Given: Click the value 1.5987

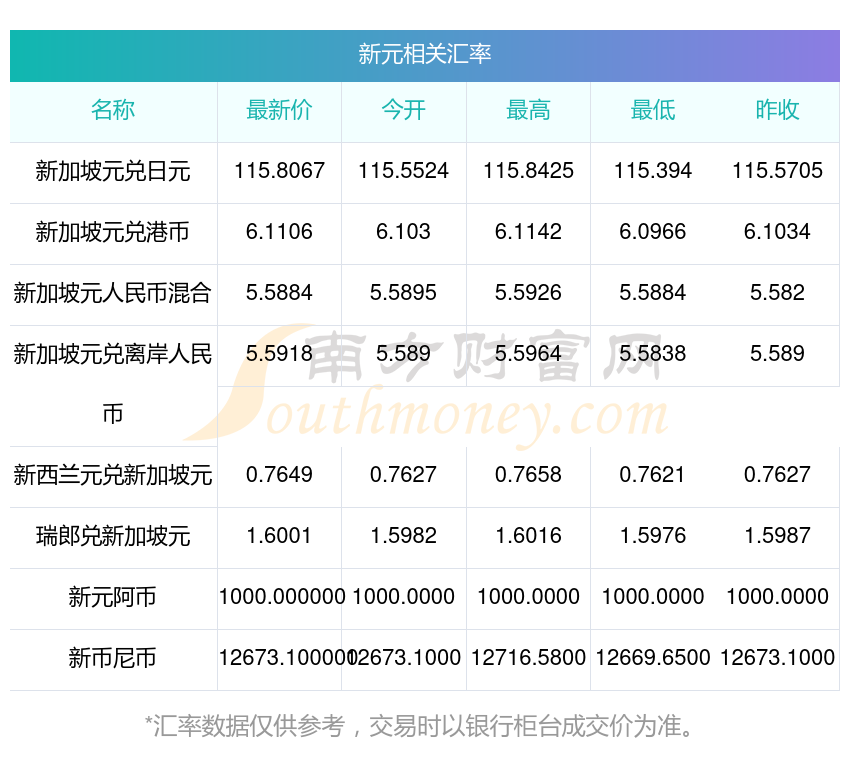Looking at the screenshot, I should [777, 536].
